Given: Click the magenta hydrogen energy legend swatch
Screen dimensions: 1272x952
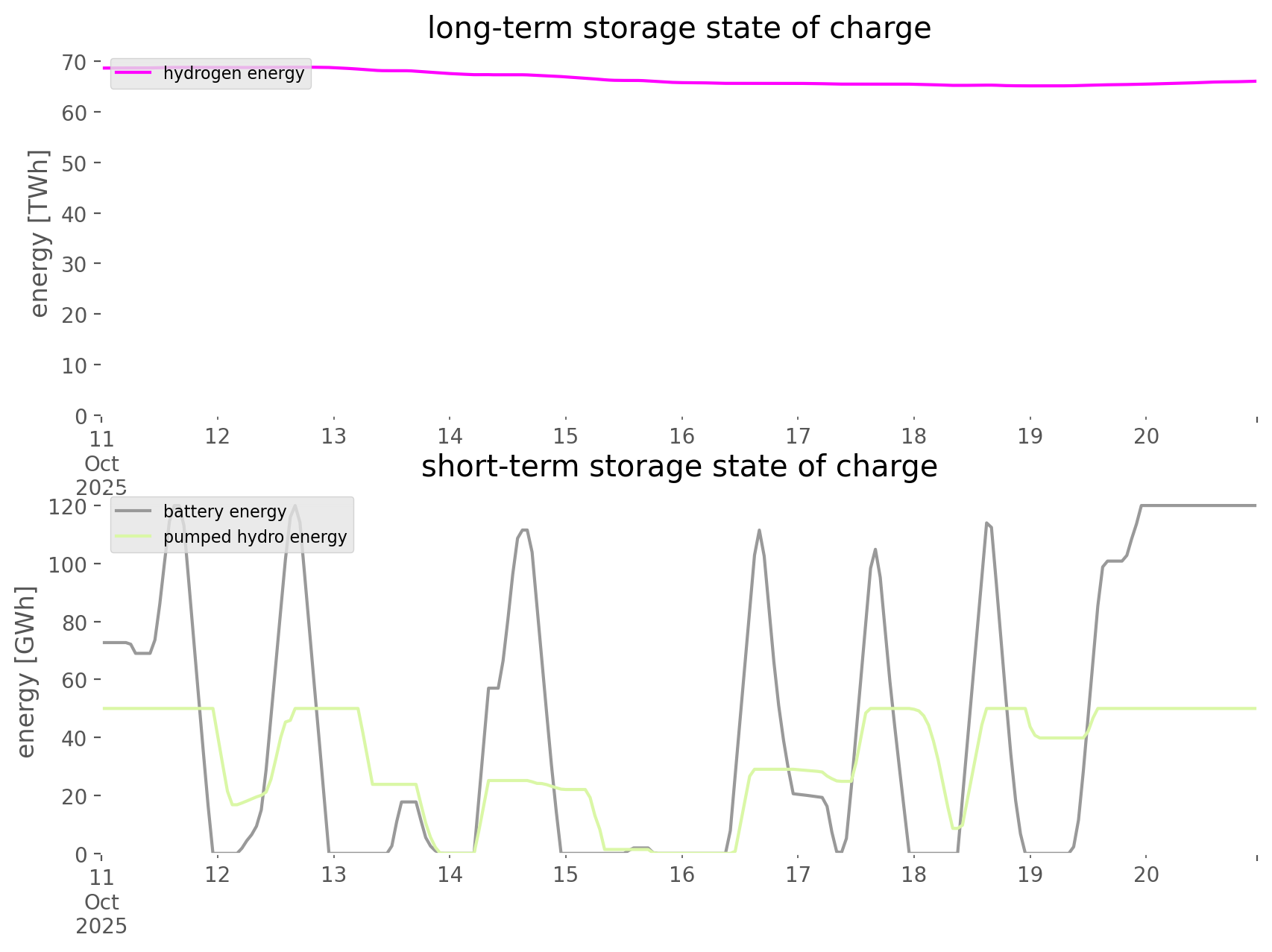Looking at the screenshot, I should pos(133,73).
